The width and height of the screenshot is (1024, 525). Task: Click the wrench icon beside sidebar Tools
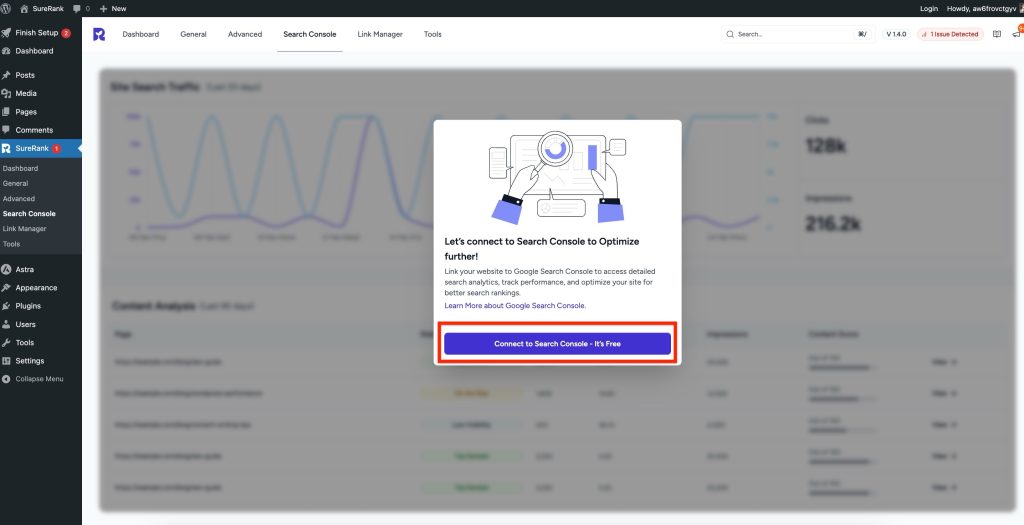[6, 342]
